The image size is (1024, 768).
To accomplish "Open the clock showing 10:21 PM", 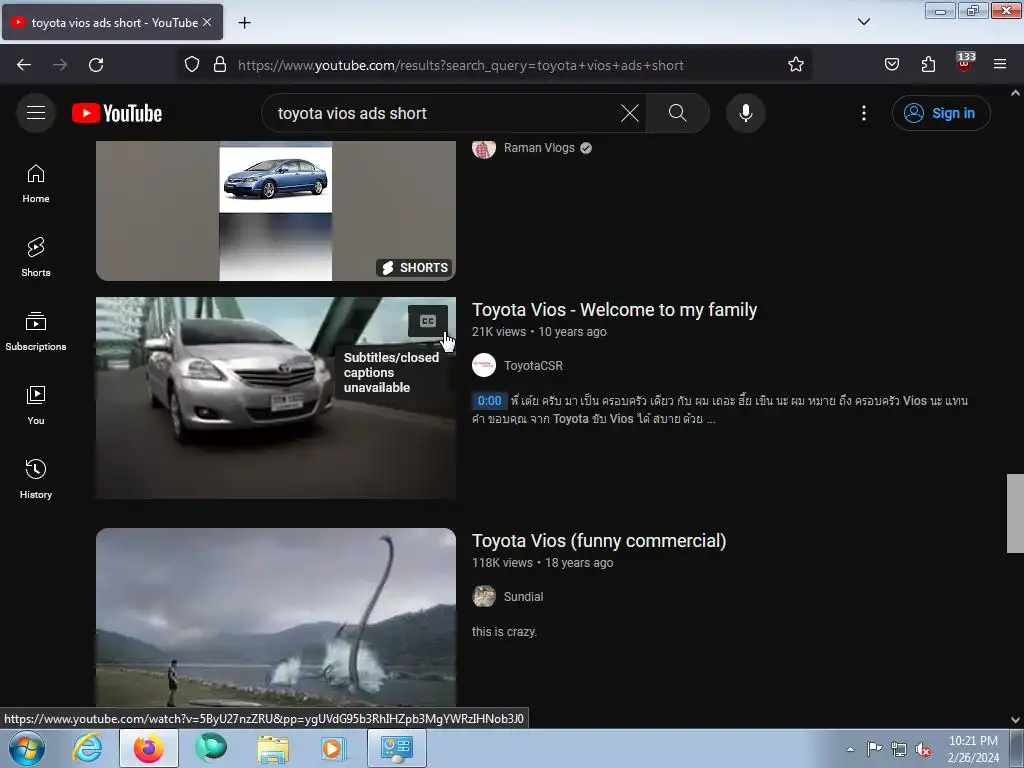I will (x=973, y=749).
